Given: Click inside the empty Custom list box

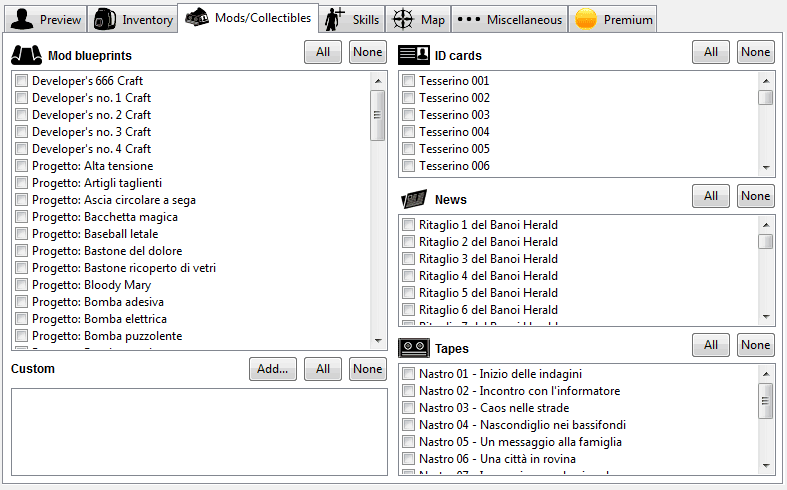Looking at the screenshot, I should point(198,431).
